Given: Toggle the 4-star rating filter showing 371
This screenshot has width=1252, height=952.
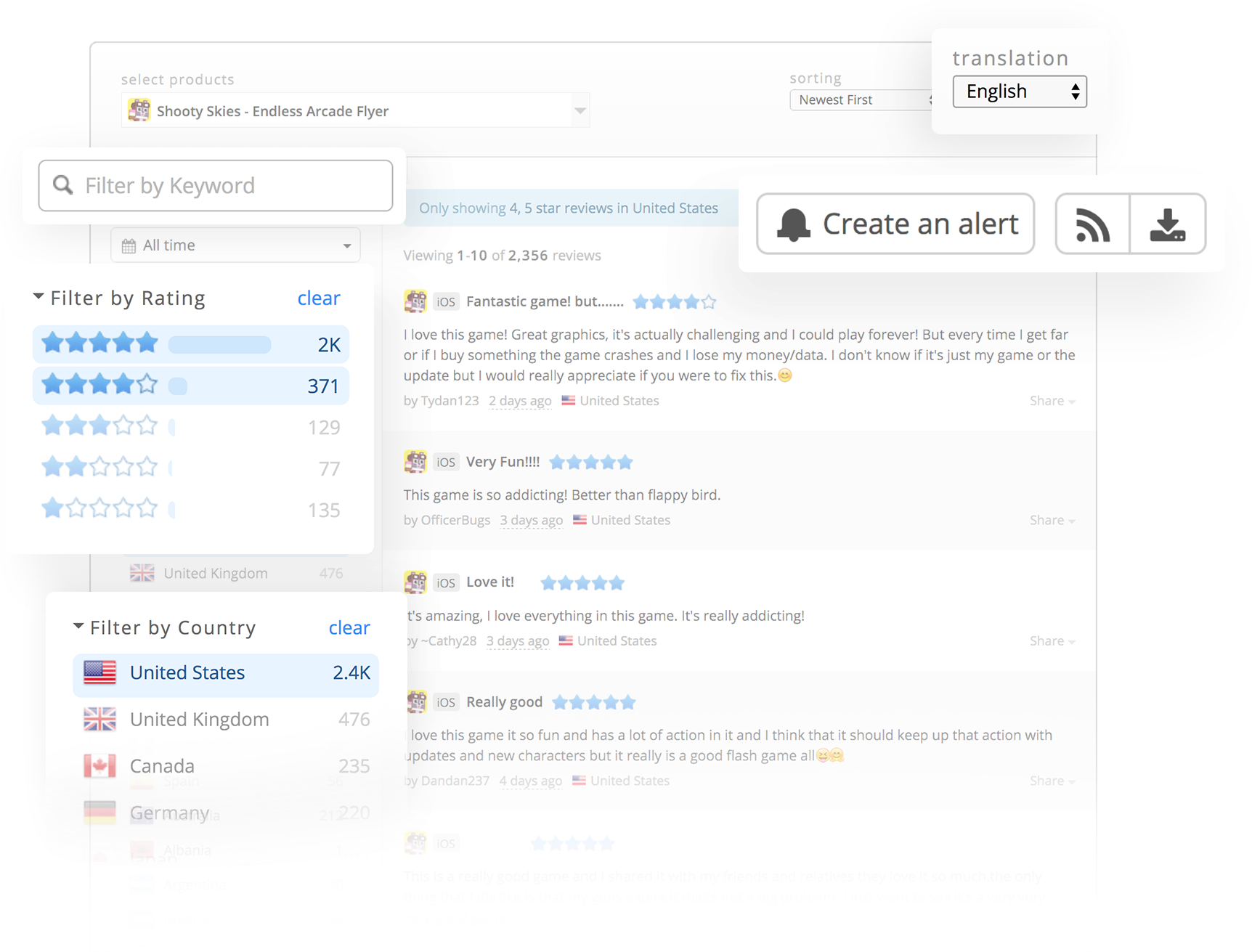Looking at the screenshot, I should coord(191,386).
